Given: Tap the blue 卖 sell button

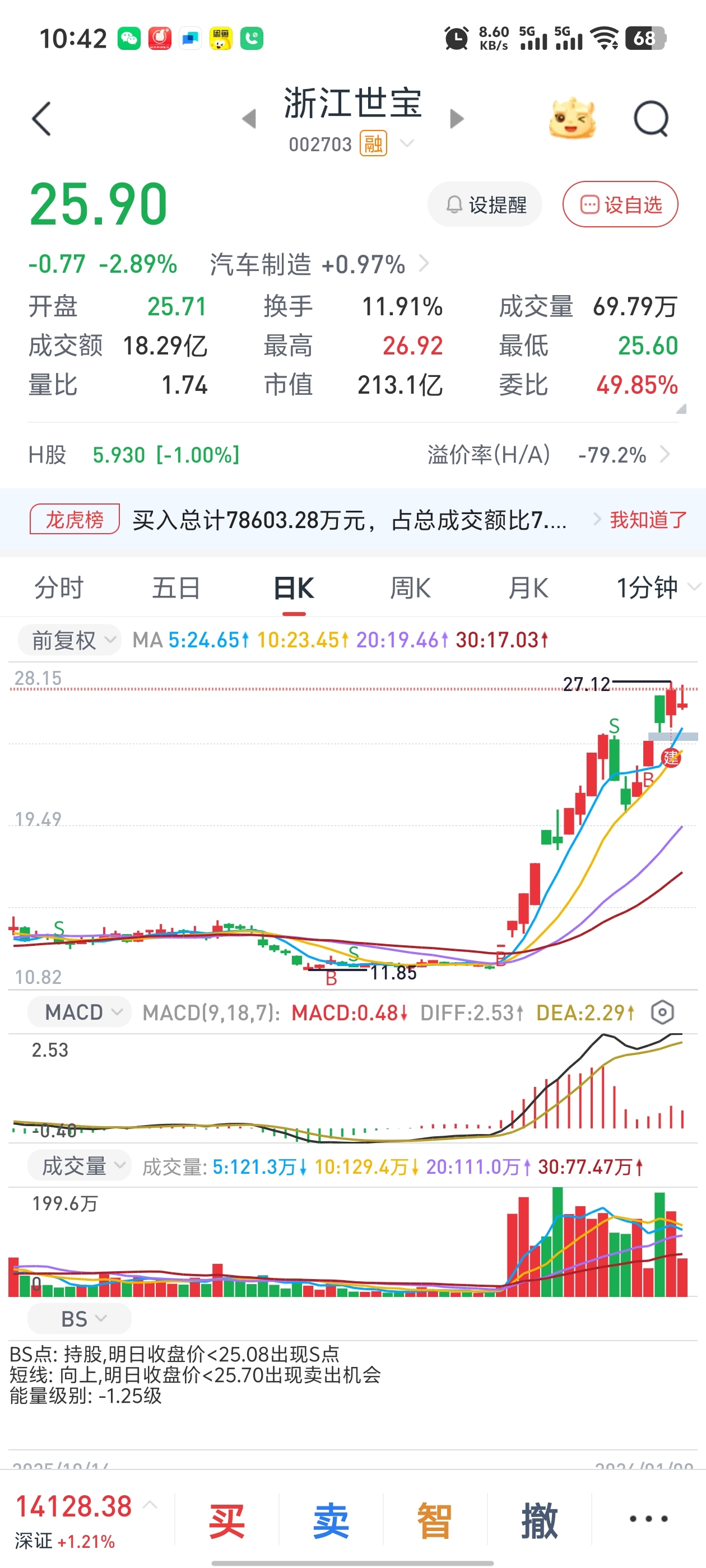Looking at the screenshot, I should 331,1519.
